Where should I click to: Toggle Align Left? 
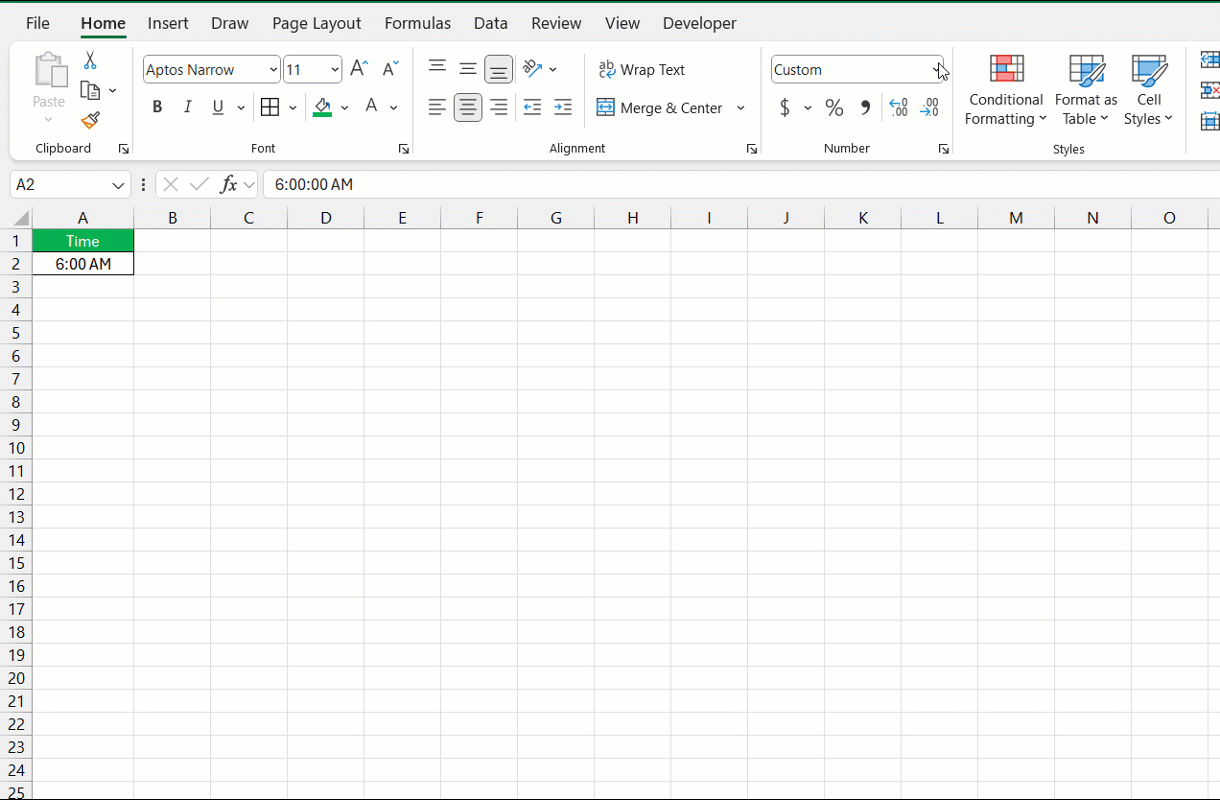(437, 107)
